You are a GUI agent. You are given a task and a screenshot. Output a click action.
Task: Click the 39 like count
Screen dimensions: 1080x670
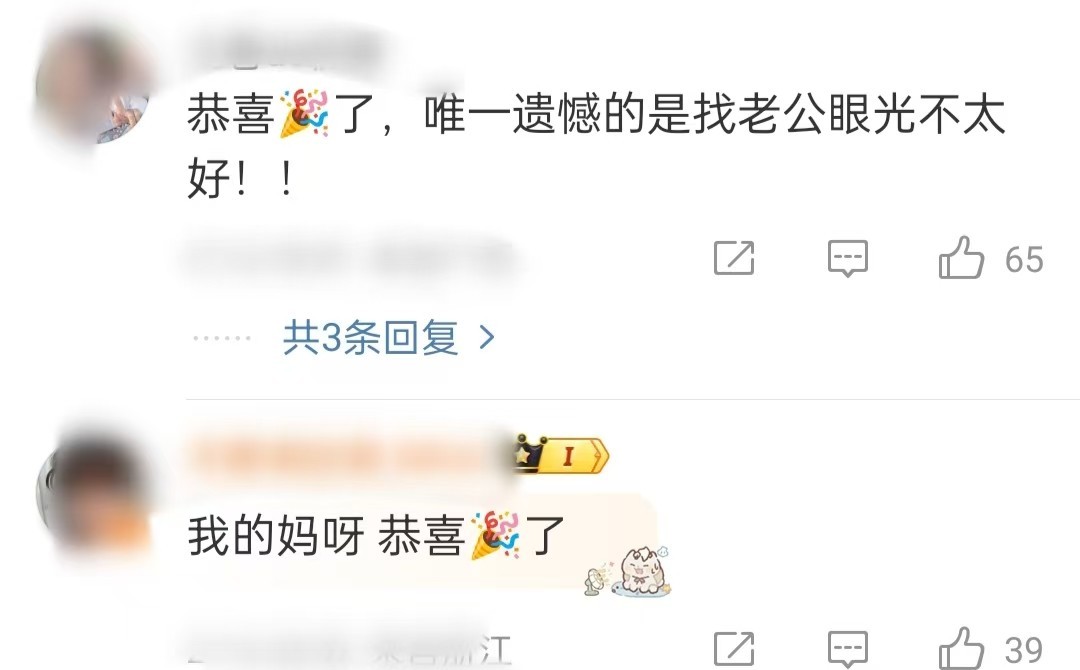(1024, 650)
